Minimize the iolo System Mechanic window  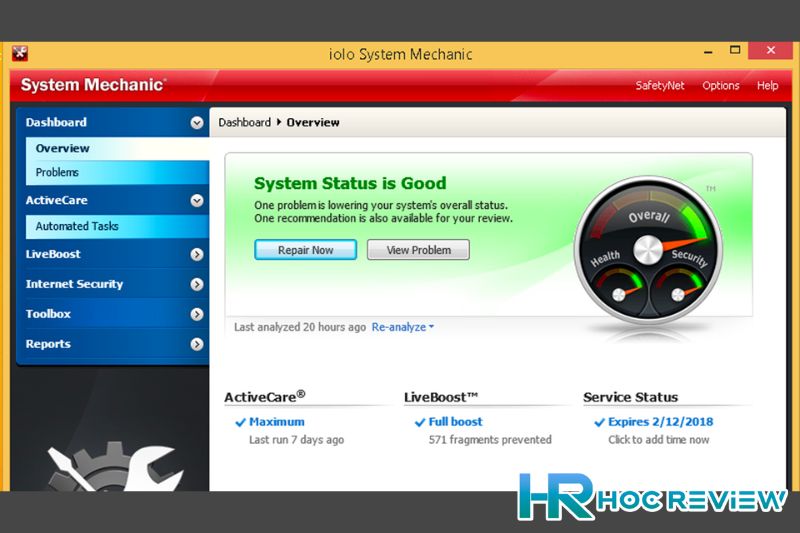click(x=708, y=52)
